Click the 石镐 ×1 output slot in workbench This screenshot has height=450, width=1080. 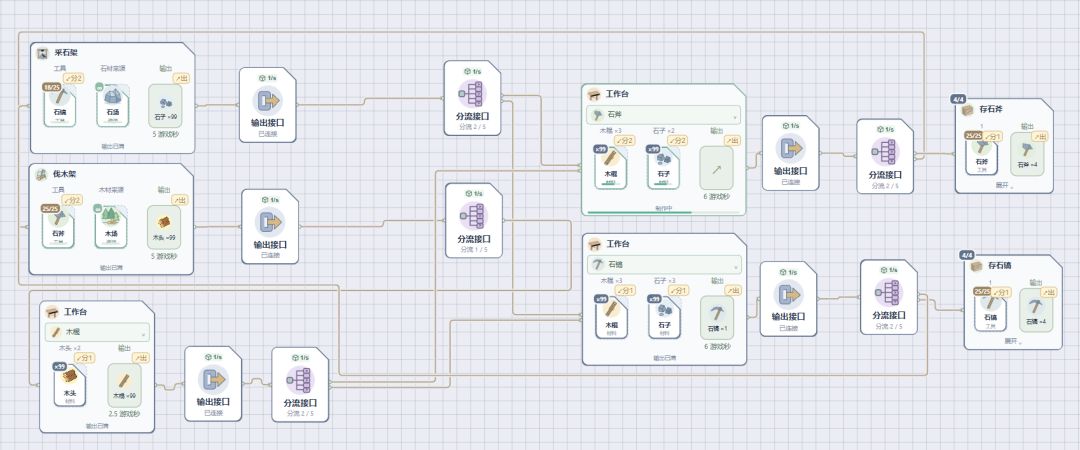[x=717, y=318]
